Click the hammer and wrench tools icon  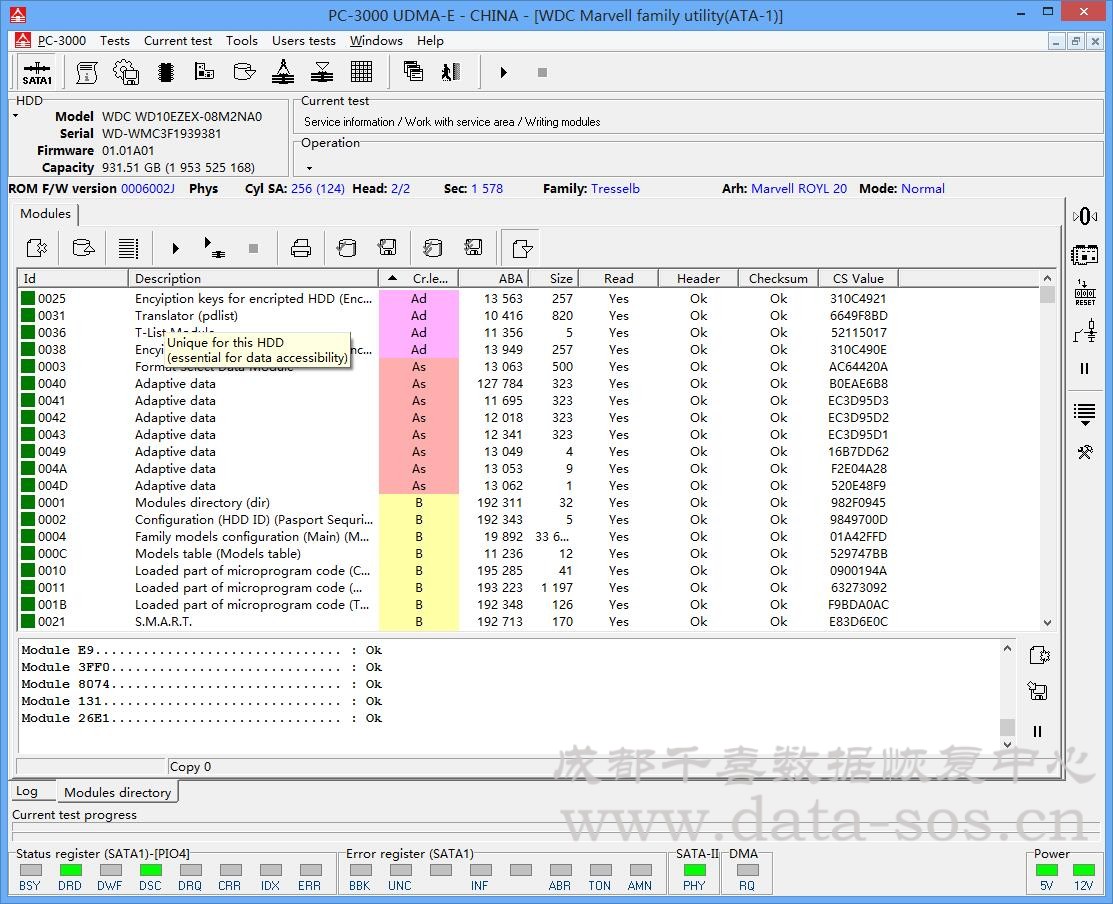(1085, 452)
